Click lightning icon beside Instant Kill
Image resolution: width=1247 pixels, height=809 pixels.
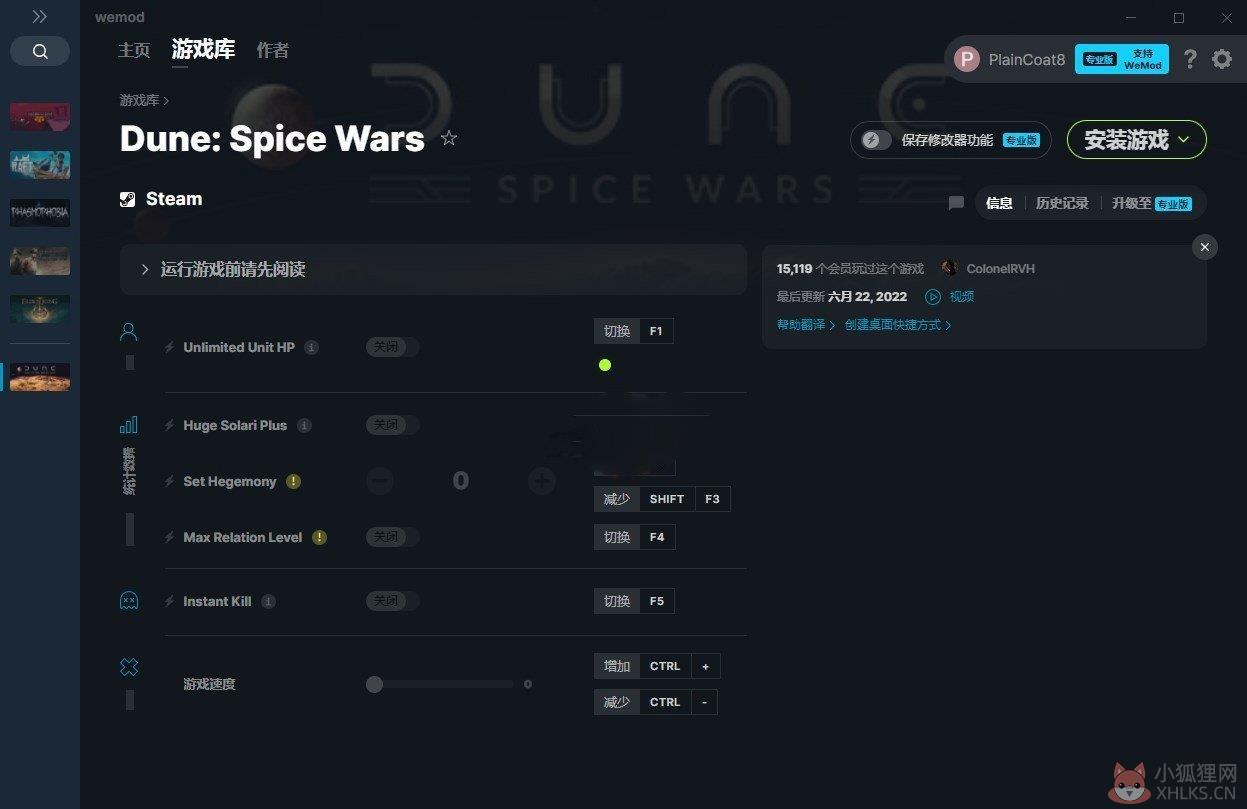[170, 601]
